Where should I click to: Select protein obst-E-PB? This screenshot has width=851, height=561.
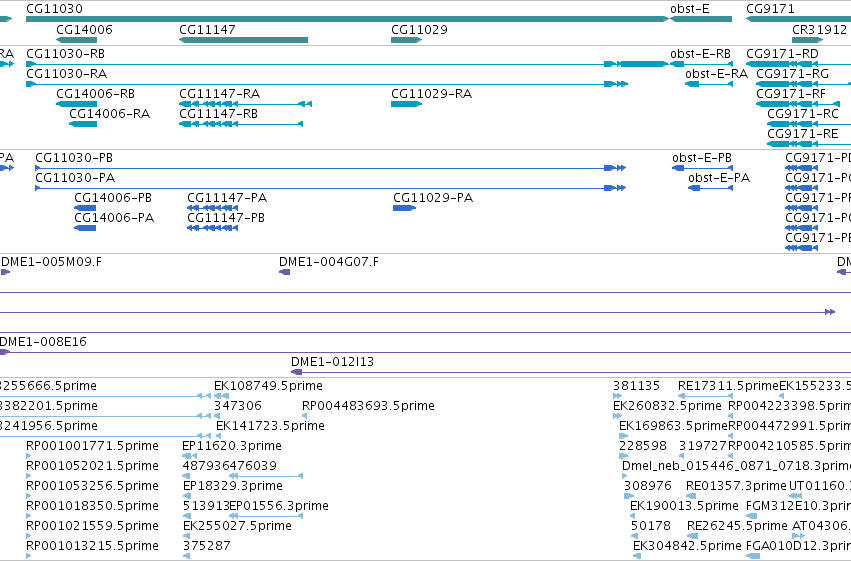(702, 168)
